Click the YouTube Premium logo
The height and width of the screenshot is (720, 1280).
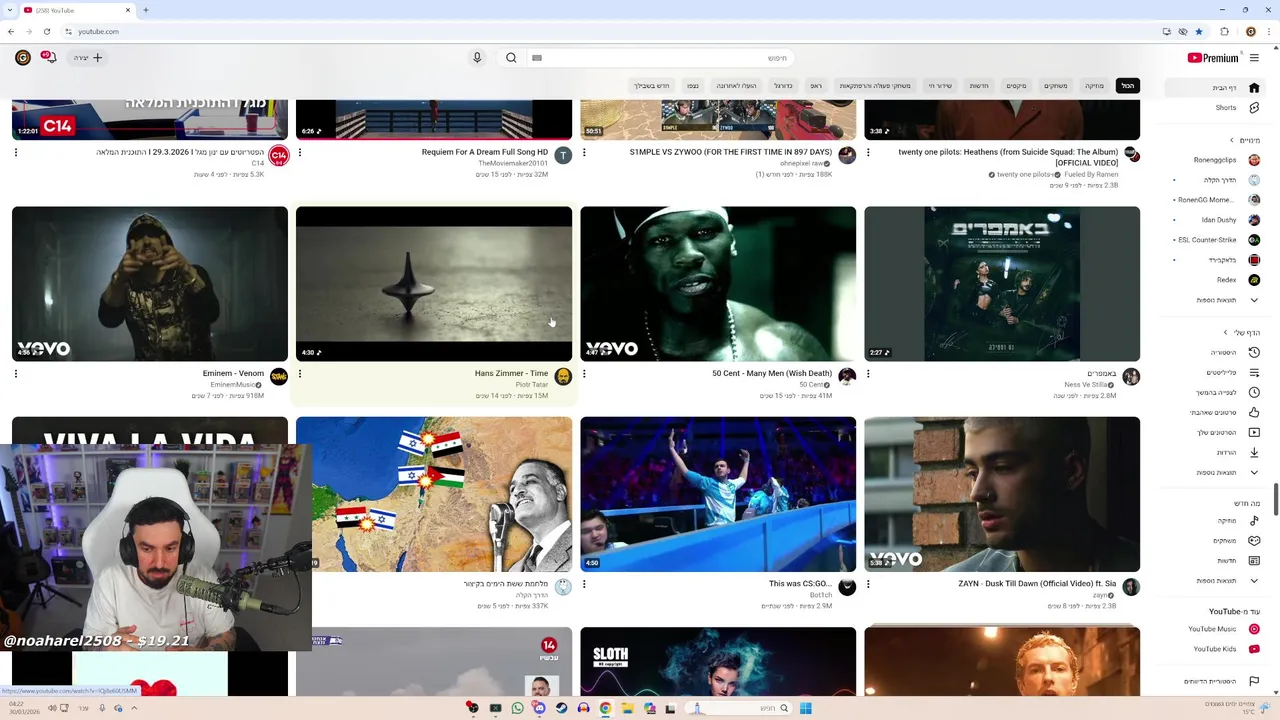1212,58
